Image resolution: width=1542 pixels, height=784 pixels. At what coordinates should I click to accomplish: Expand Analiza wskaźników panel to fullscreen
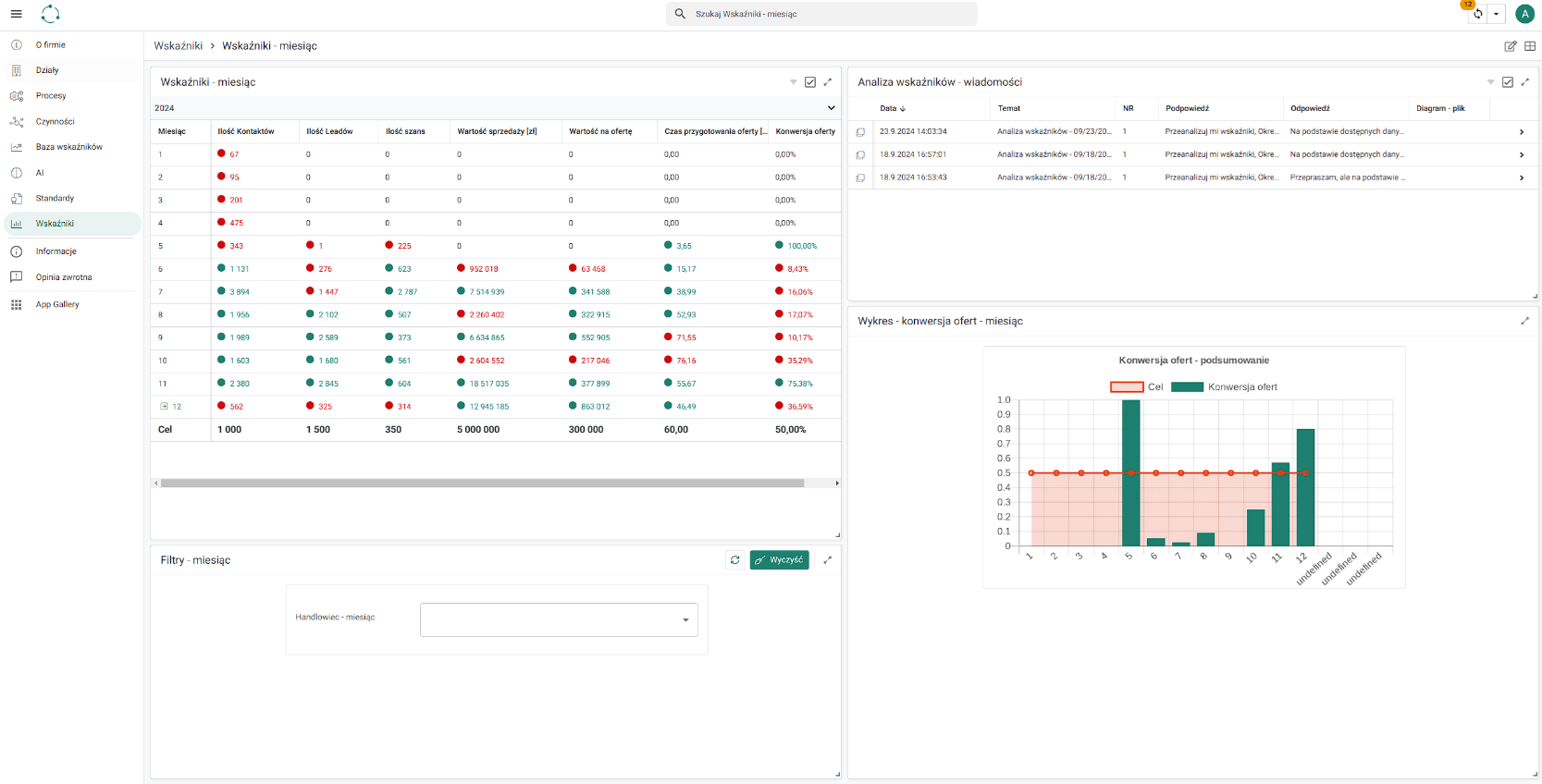1525,82
